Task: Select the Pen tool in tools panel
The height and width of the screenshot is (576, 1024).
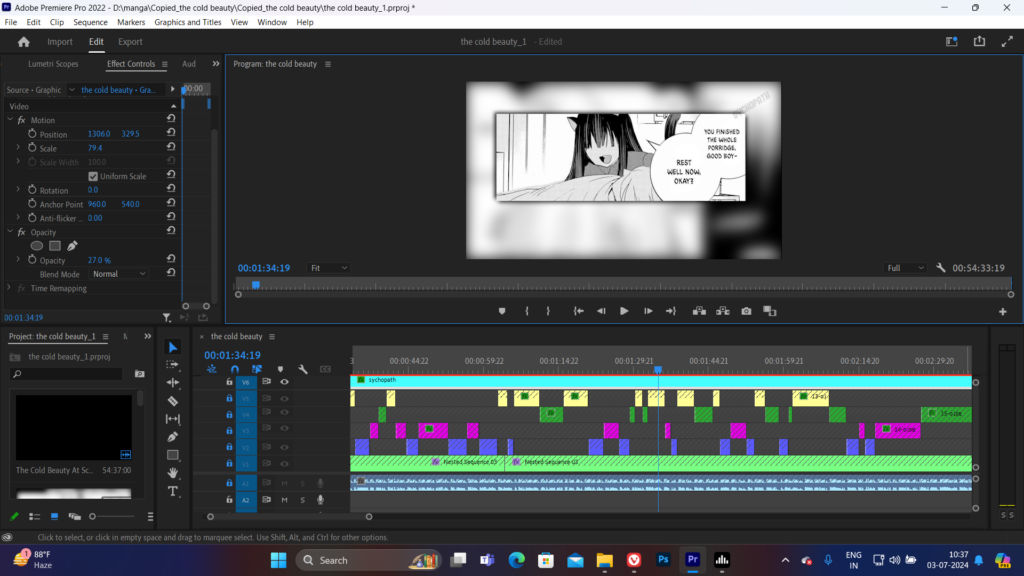Action: pyautogui.click(x=172, y=437)
